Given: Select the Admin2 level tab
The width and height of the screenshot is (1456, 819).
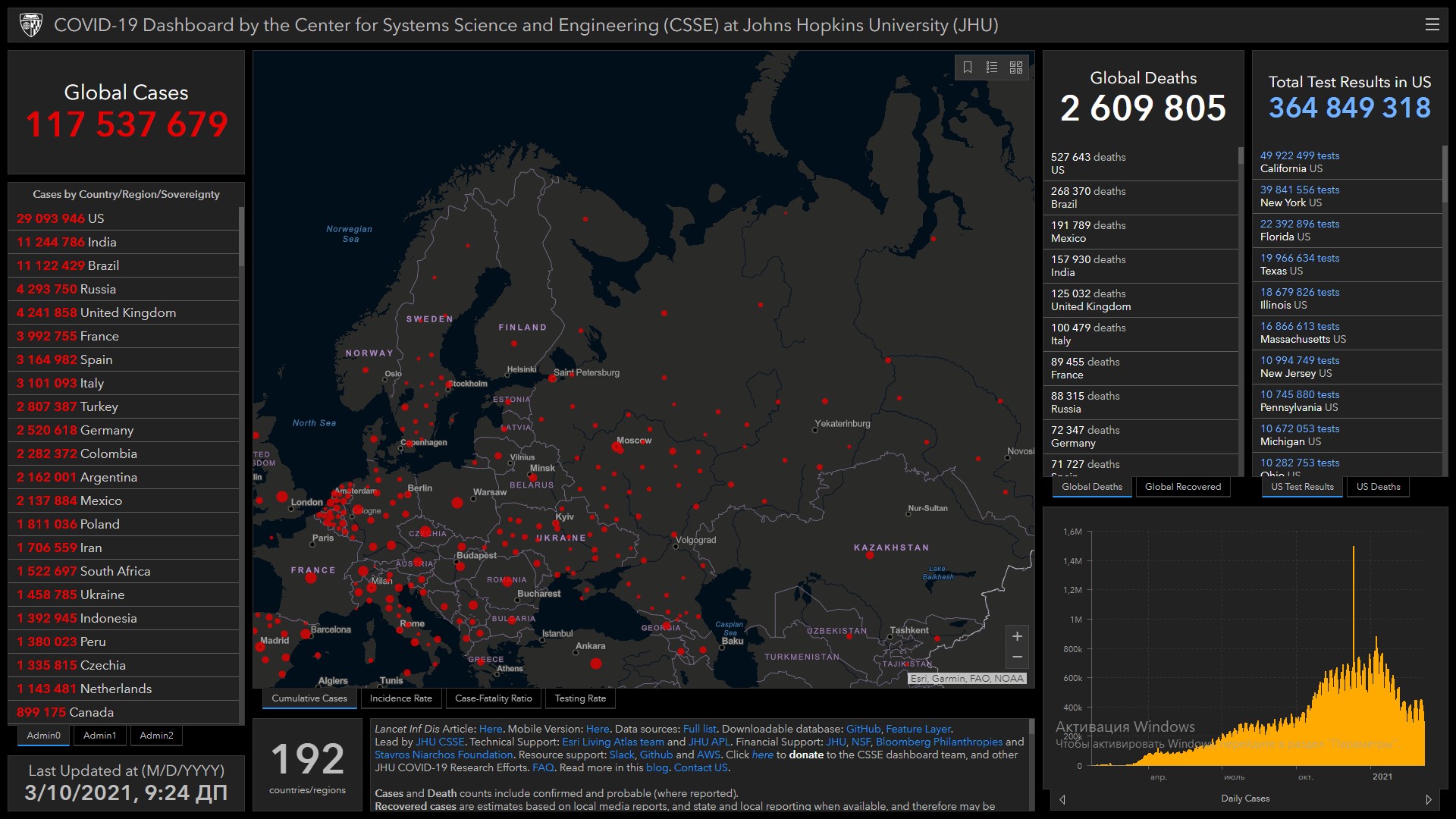Looking at the screenshot, I should (156, 736).
